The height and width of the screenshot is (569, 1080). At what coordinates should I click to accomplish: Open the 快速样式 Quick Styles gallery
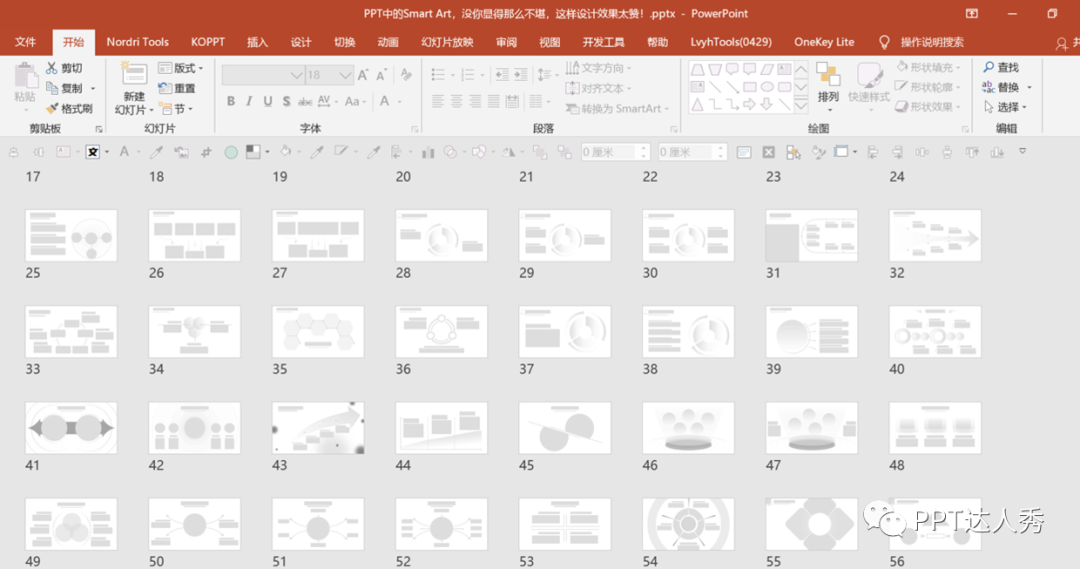(x=869, y=86)
